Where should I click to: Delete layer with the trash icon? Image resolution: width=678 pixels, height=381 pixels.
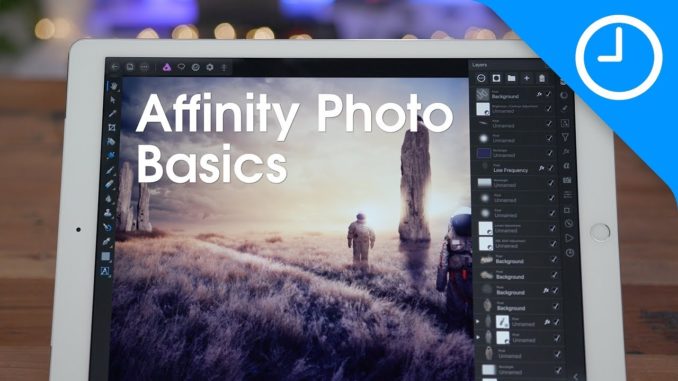(542, 78)
